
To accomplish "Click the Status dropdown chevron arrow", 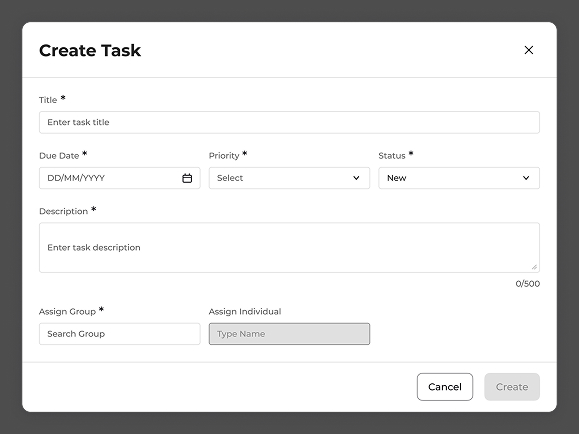I will [x=526, y=178].
